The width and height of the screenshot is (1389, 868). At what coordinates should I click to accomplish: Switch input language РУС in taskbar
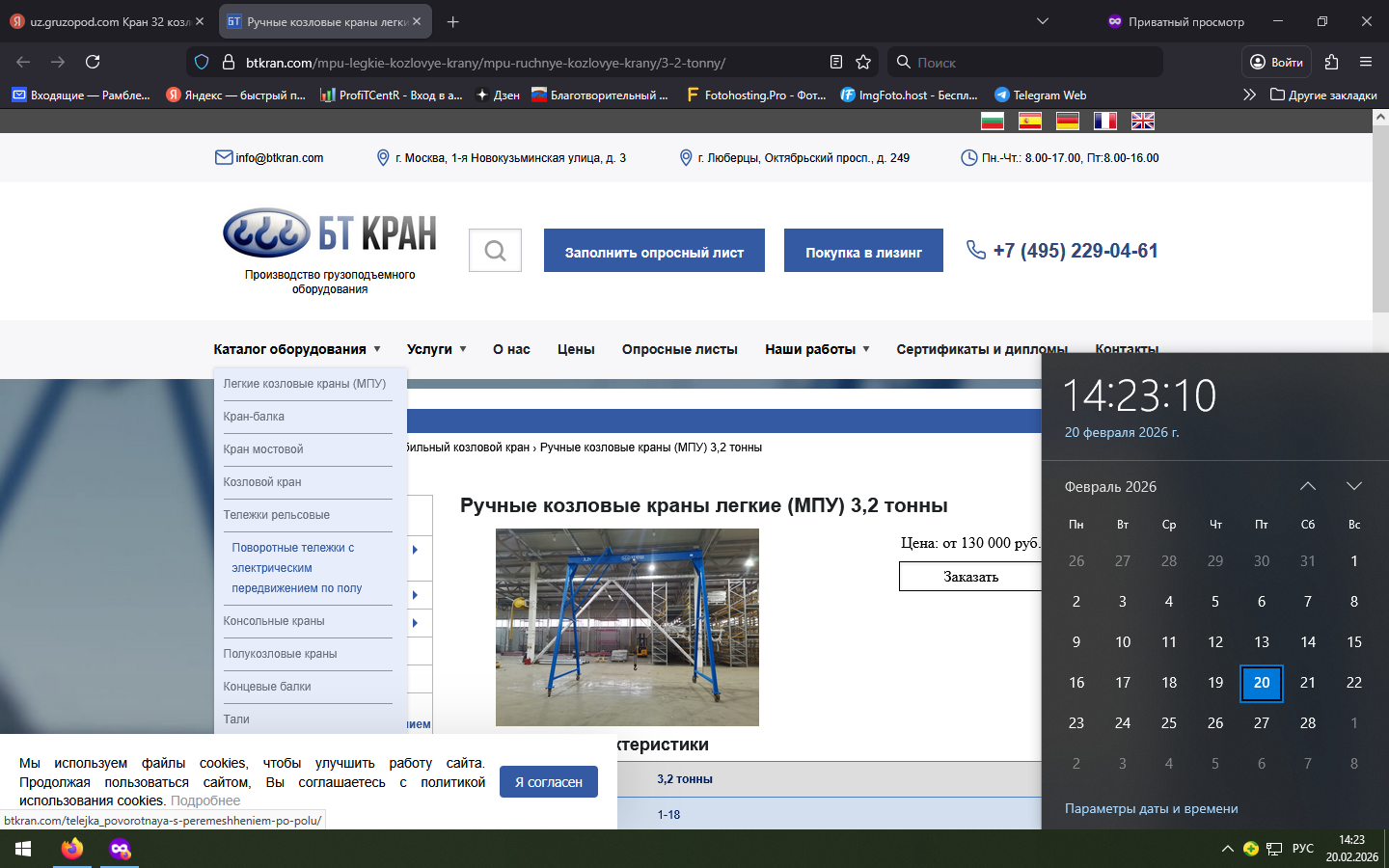[1303, 849]
